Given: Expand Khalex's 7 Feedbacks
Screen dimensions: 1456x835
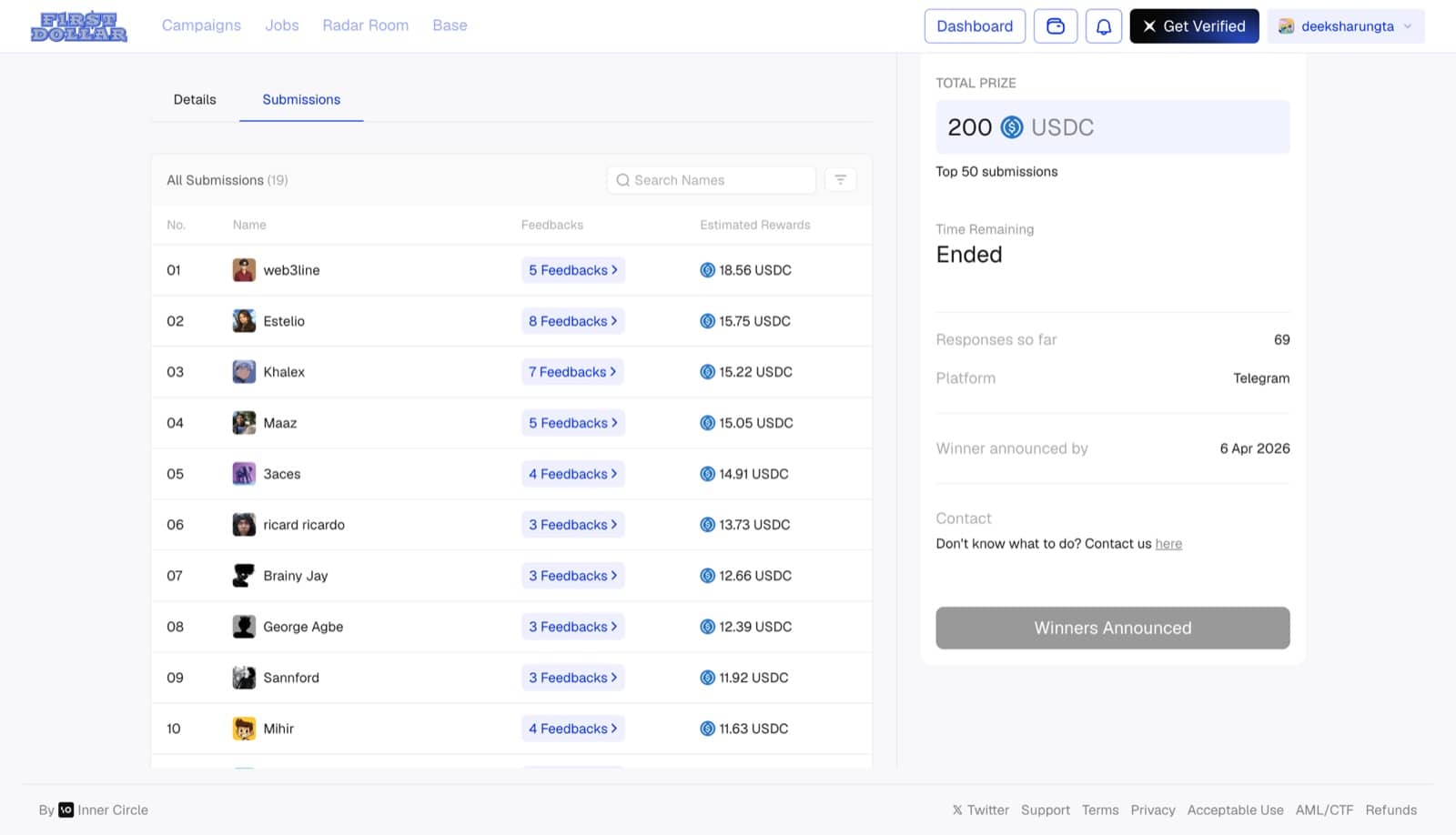Looking at the screenshot, I should pos(572,372).
